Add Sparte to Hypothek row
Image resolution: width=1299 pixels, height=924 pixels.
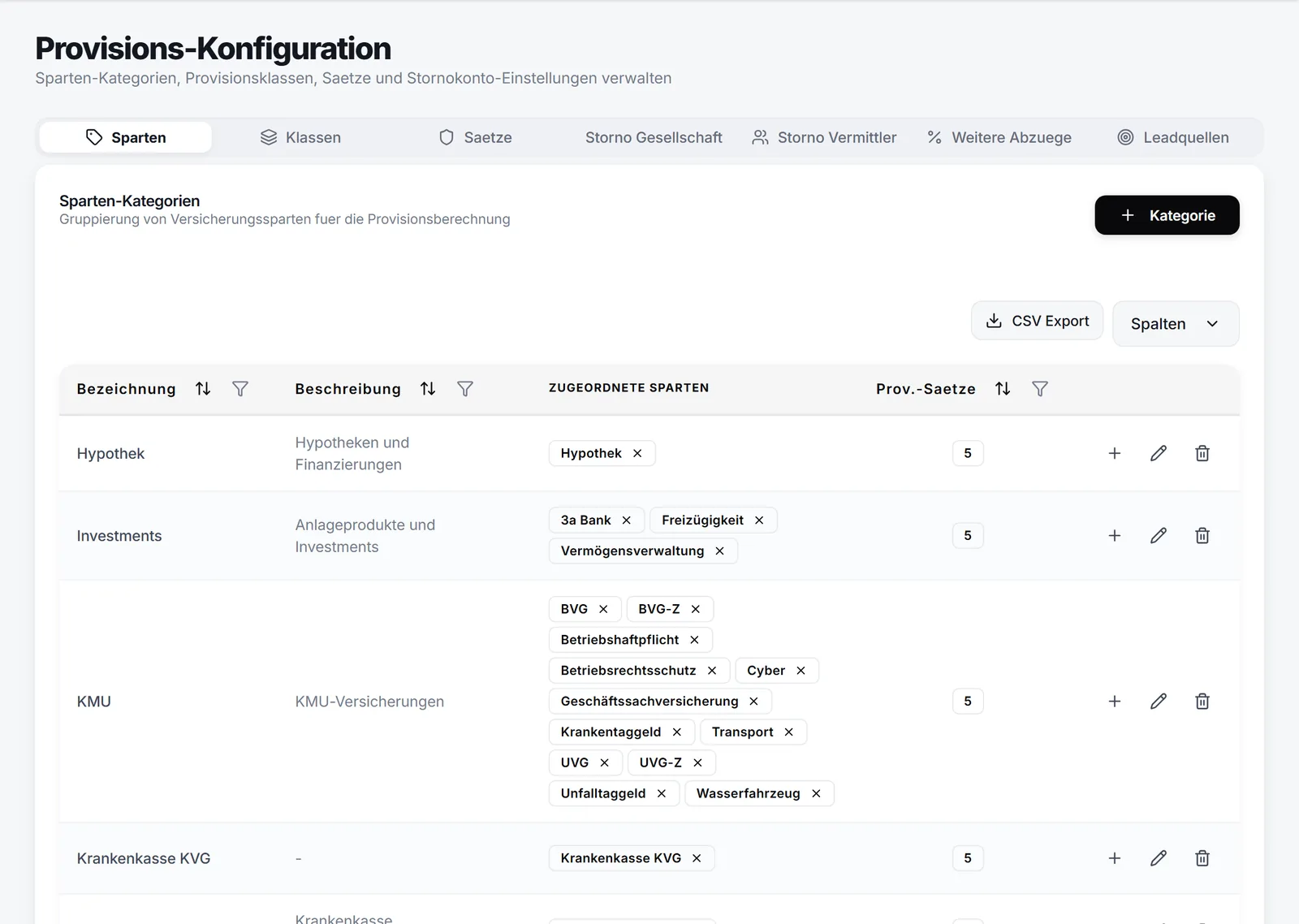pyautogui.click(x=1115, y=453)
